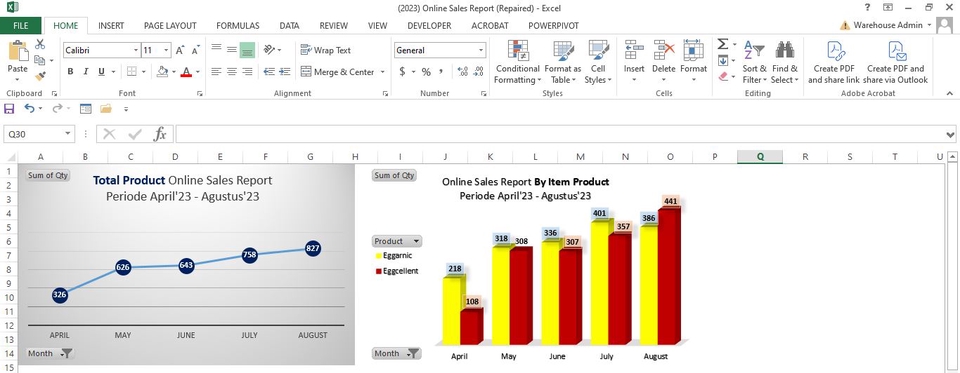
Task: Switch to the DATA tab
Action: click(x=289, y=26)
